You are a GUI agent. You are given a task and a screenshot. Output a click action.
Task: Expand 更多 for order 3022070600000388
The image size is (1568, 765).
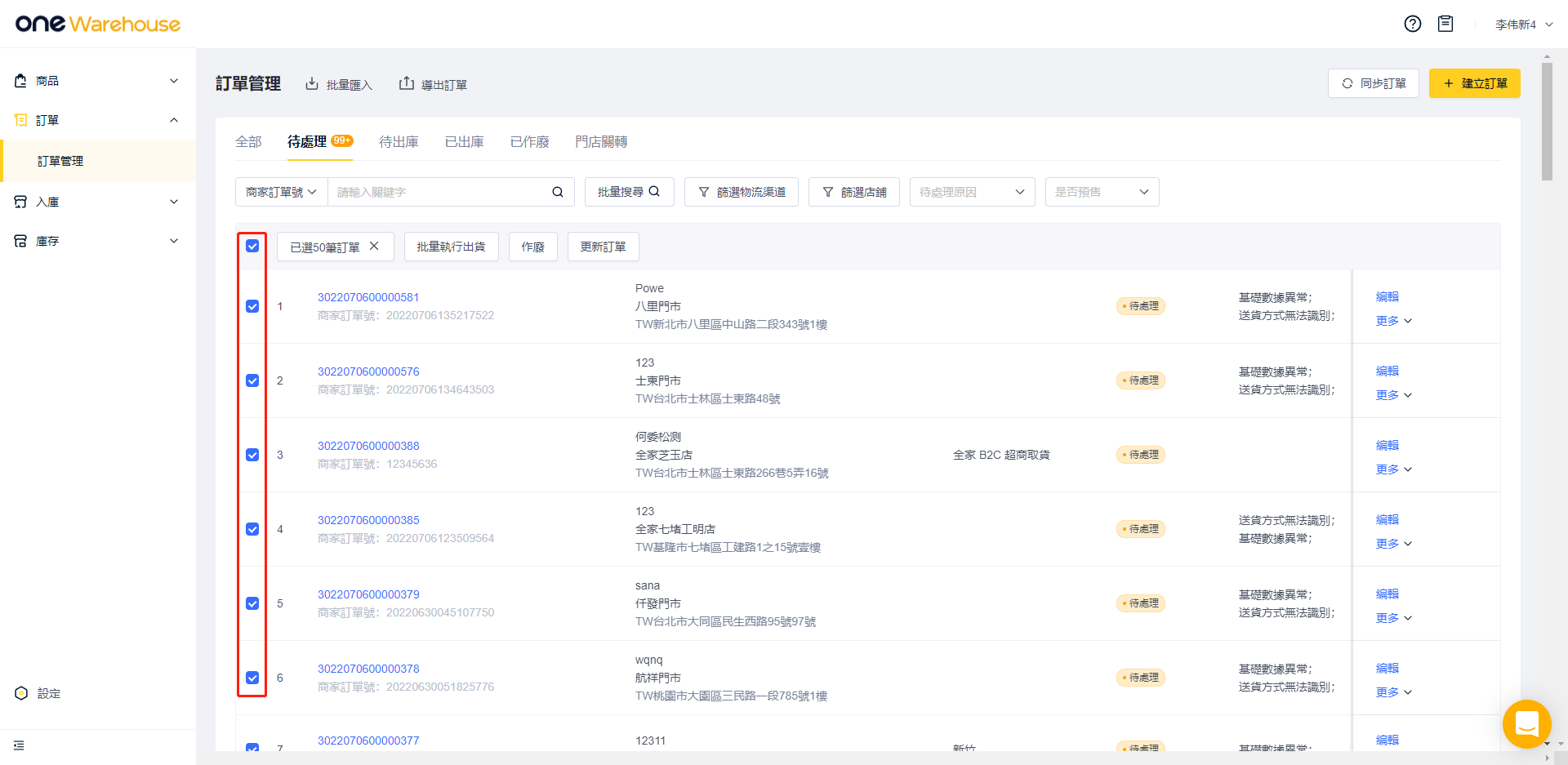[1393, 469]
